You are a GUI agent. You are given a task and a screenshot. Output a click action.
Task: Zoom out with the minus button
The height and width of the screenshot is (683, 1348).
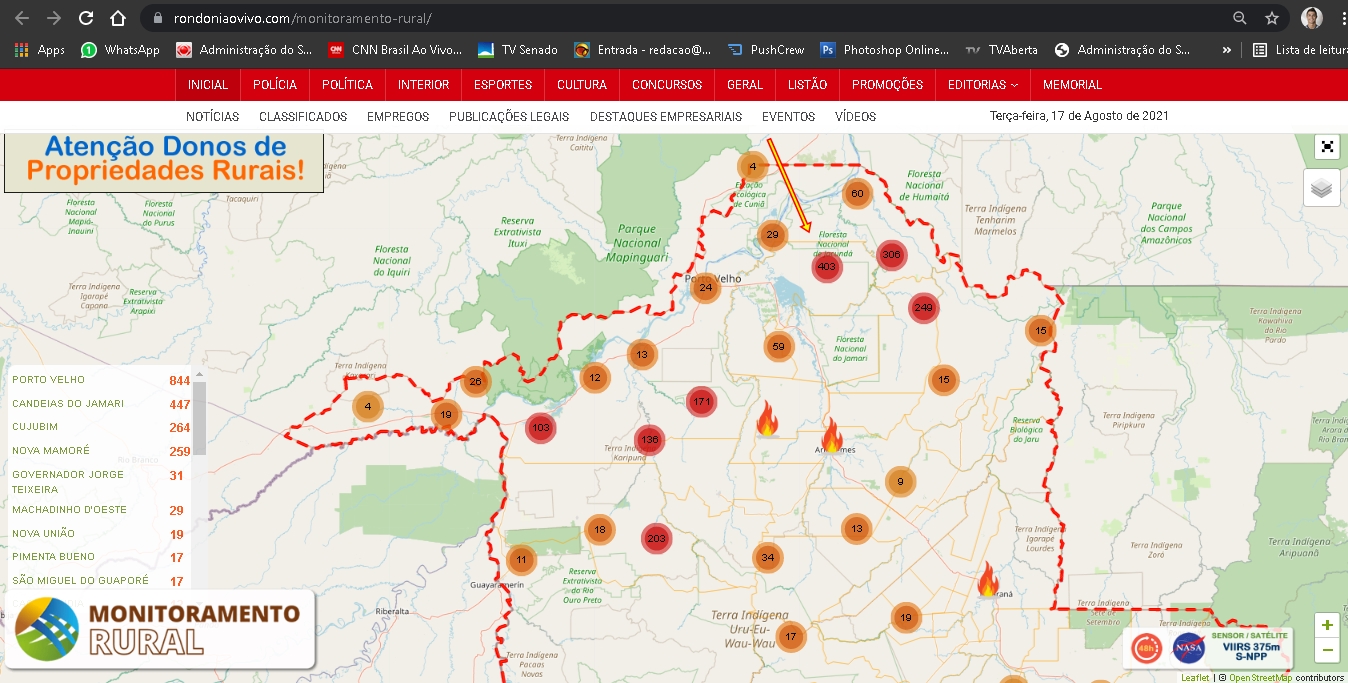[1327, 650]
